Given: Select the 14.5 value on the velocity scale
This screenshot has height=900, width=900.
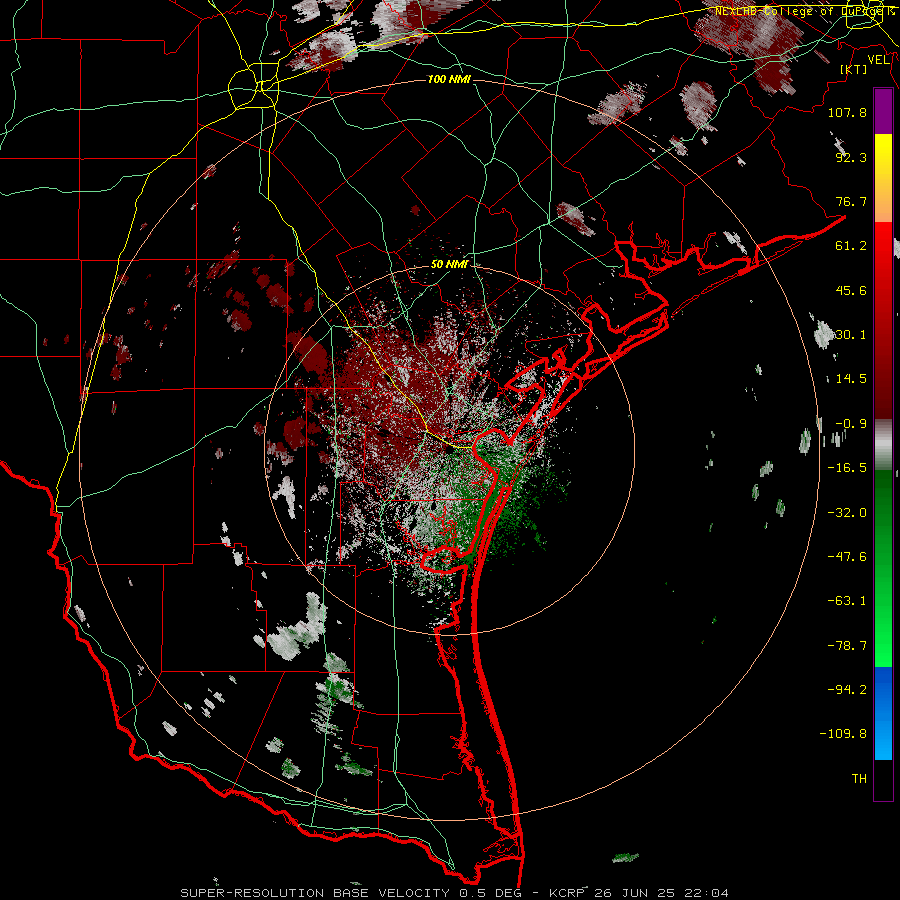Looking at the screenshot, I should (x=851, y=379).
